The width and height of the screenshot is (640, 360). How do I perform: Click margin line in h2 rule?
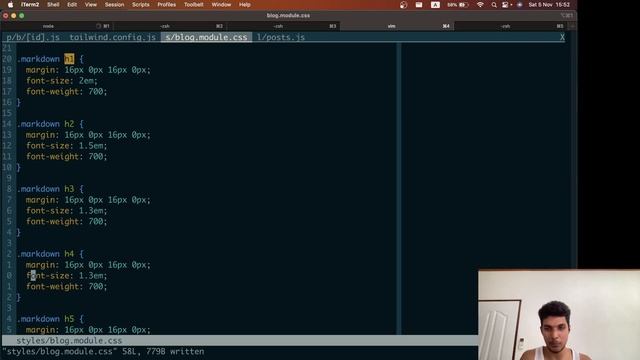88,135
